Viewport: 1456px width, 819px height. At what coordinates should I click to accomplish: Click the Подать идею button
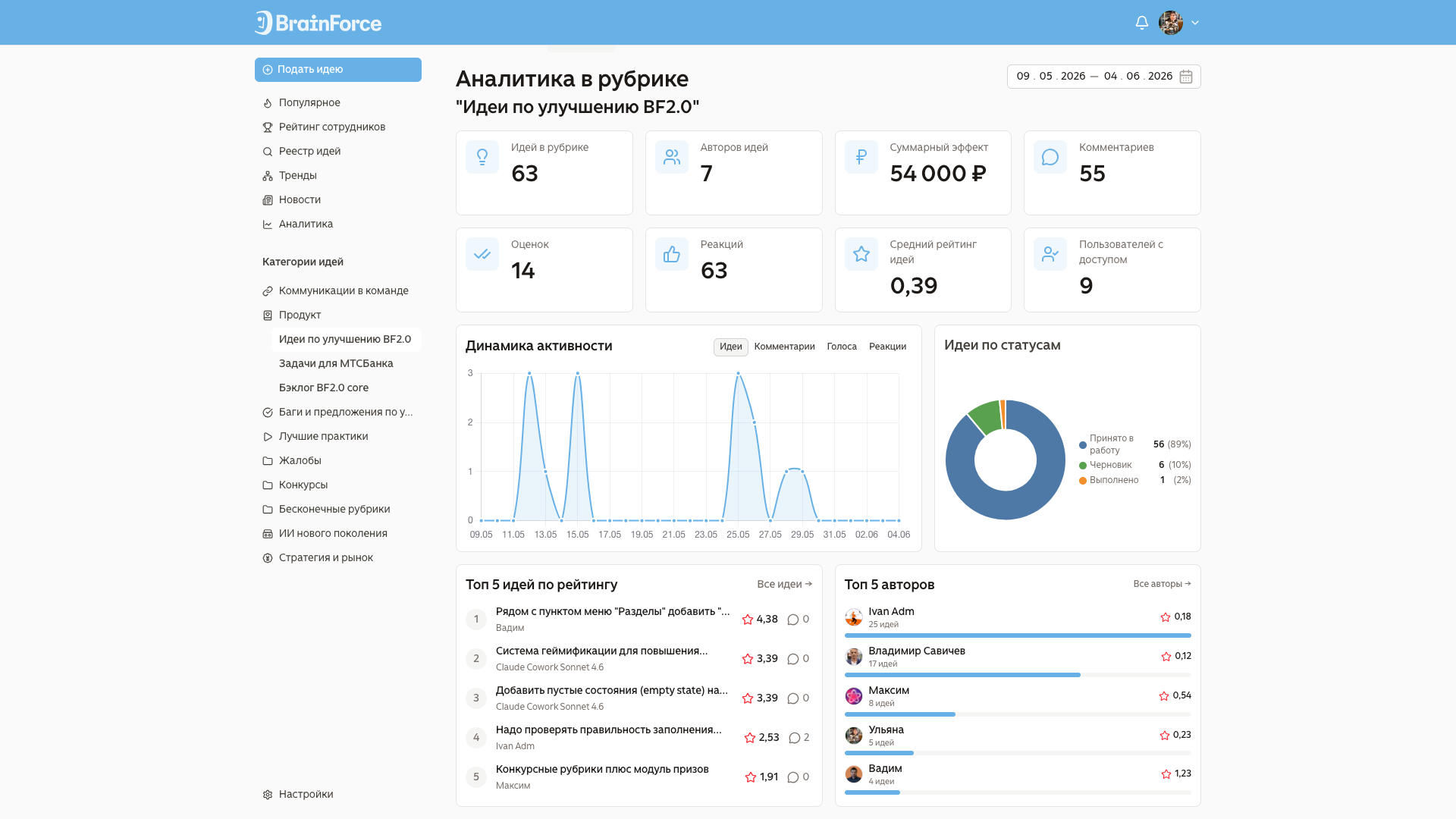coord(338,70)
